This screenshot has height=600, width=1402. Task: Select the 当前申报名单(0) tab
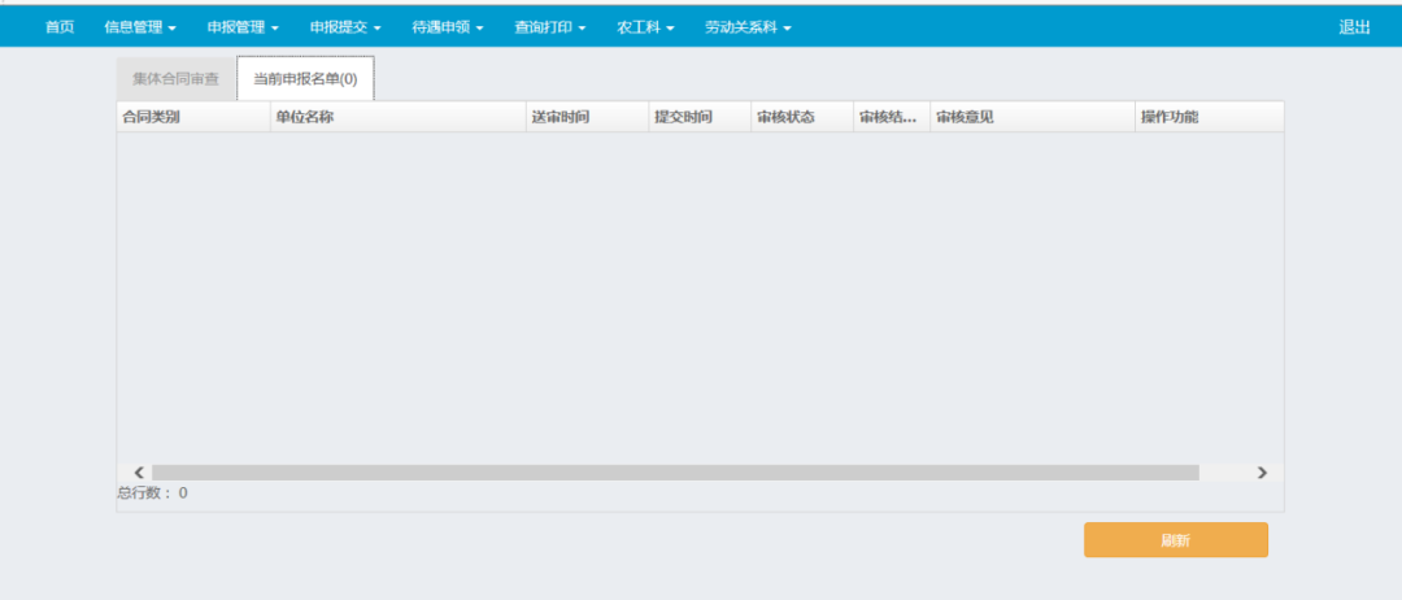pyautogui.click(x=305, y=79)
